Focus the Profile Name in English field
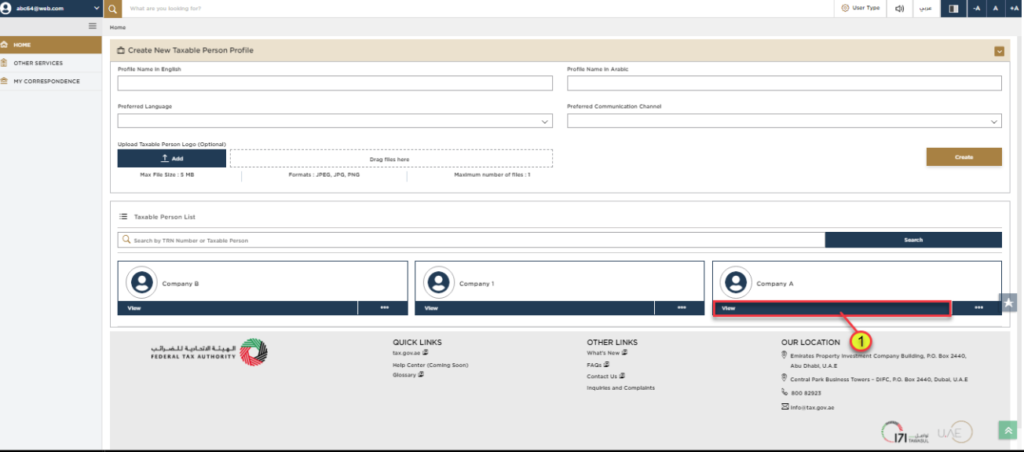Viewport: 1024px width, 452px height. 335,83
